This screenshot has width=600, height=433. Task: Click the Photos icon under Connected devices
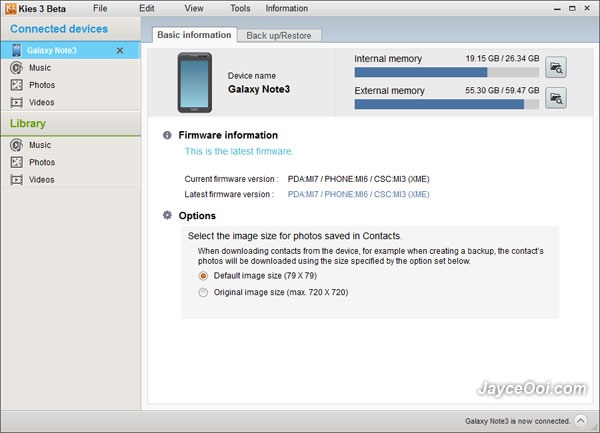16,85
